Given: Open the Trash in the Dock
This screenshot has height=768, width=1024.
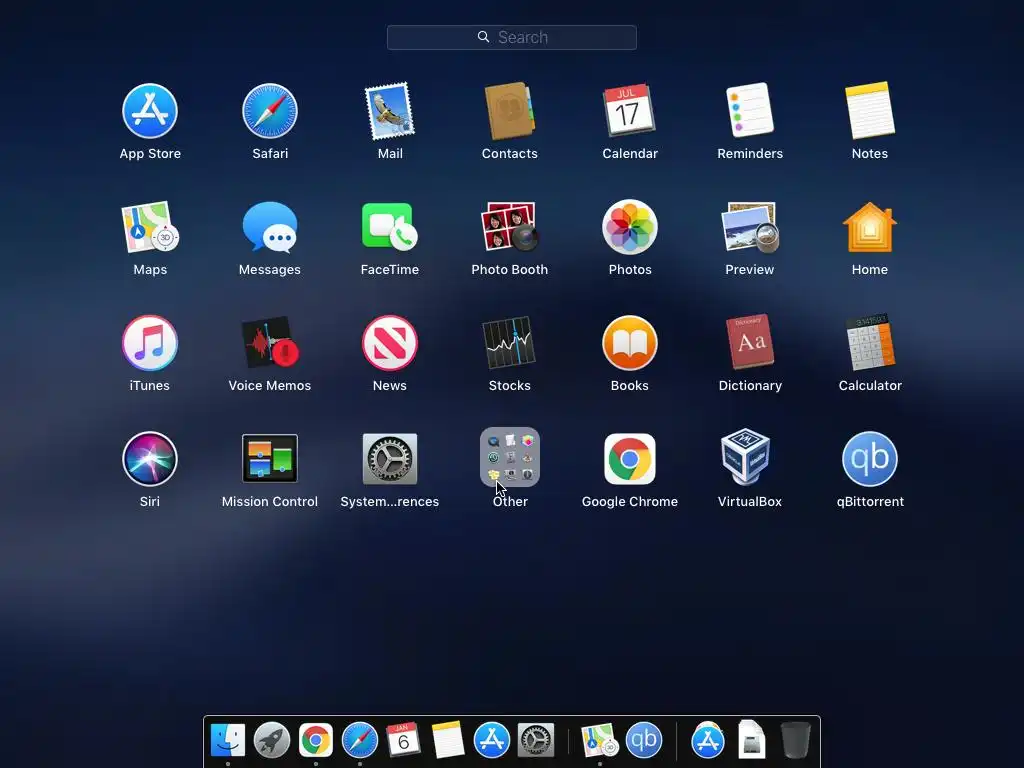Looking at the screenshot, I should click(x=795, y=740).
